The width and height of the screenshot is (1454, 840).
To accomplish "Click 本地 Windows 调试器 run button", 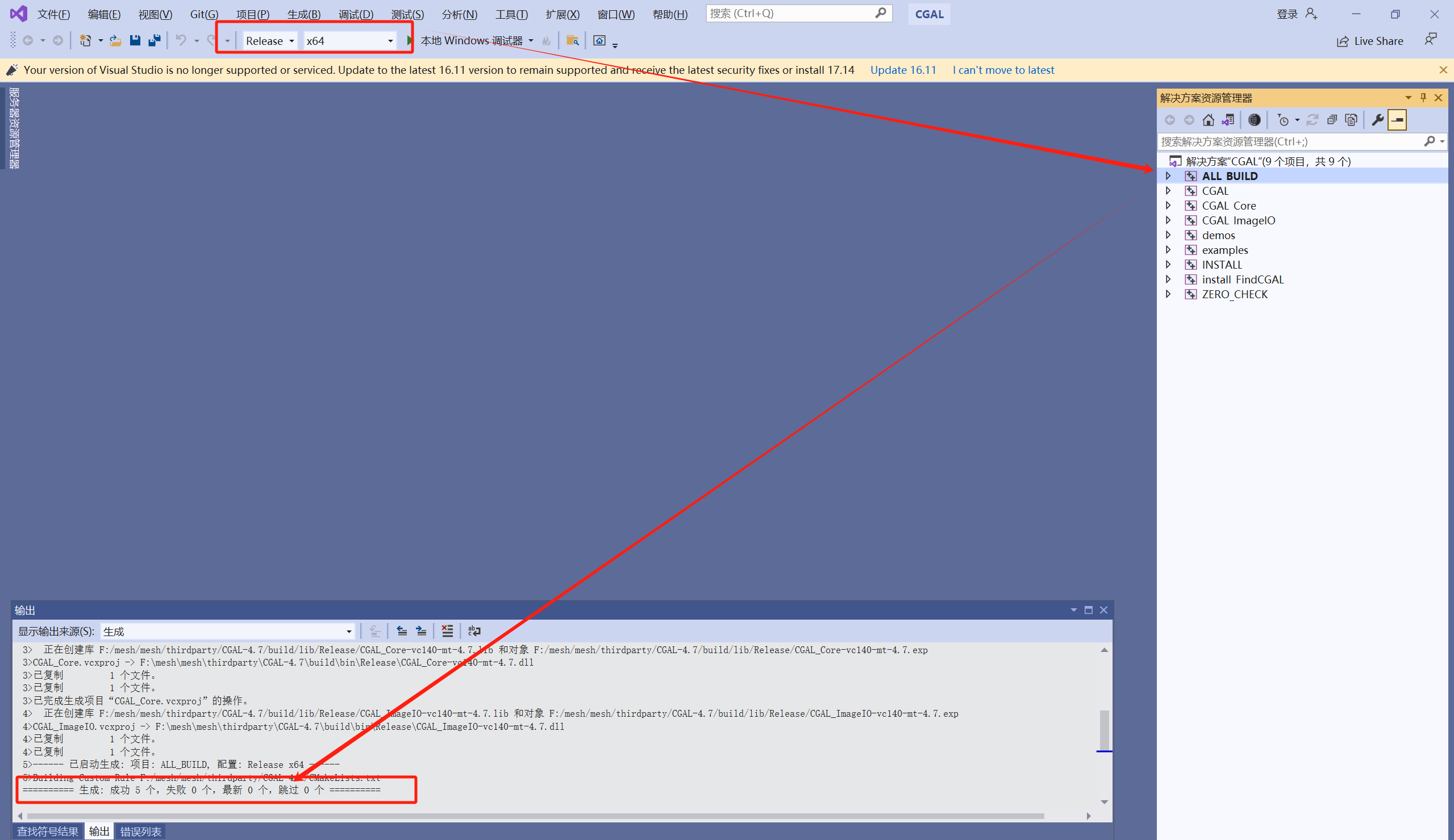I will click(472, 40).
